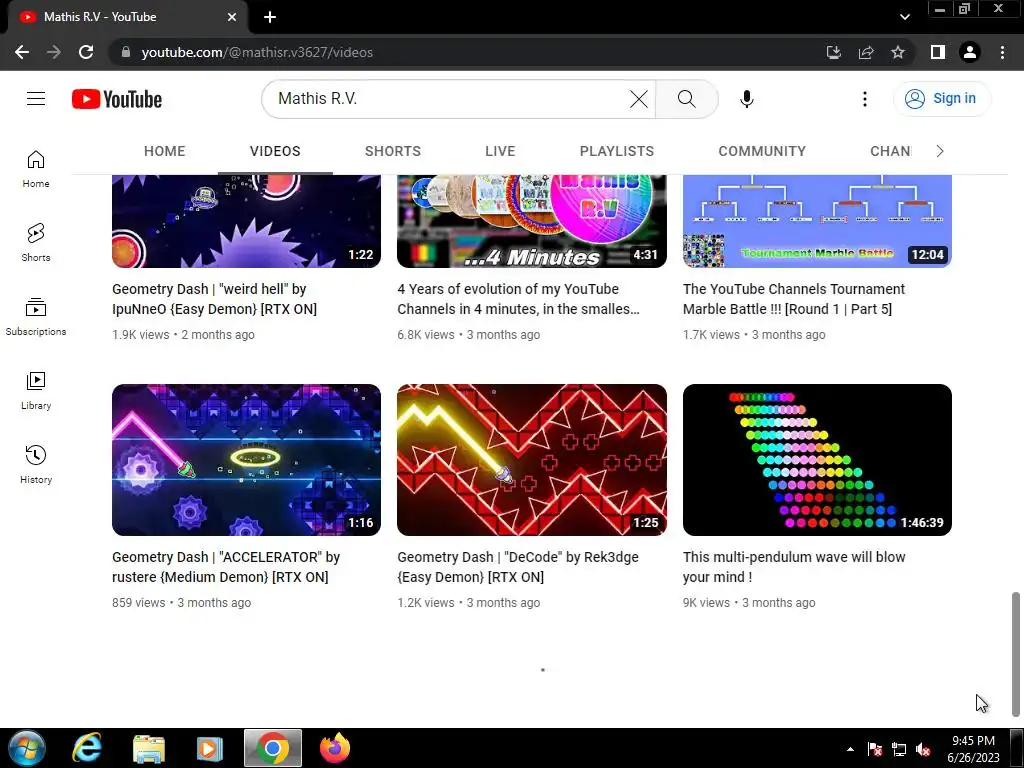Open Subscriptions in the sidebar
1024x768 pixels.
(x=36, y=317)
